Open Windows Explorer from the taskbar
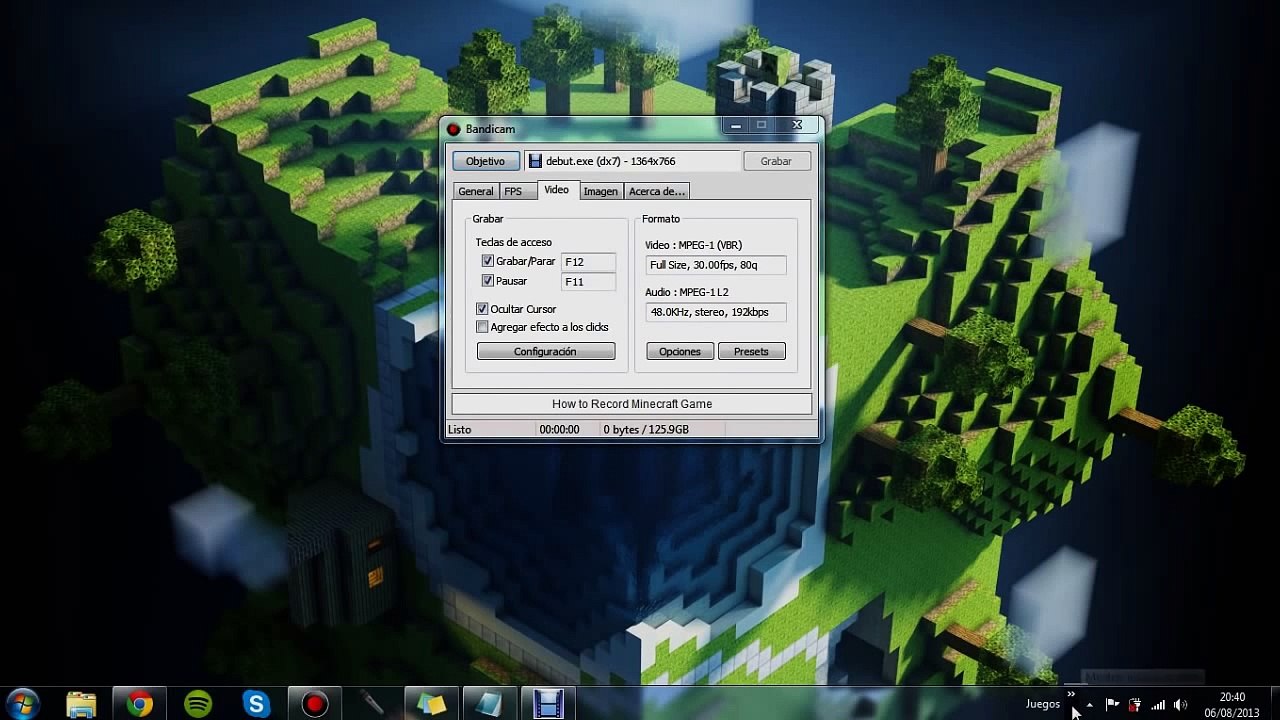This screenshot has height=720, width=1280. pos(81,704)
